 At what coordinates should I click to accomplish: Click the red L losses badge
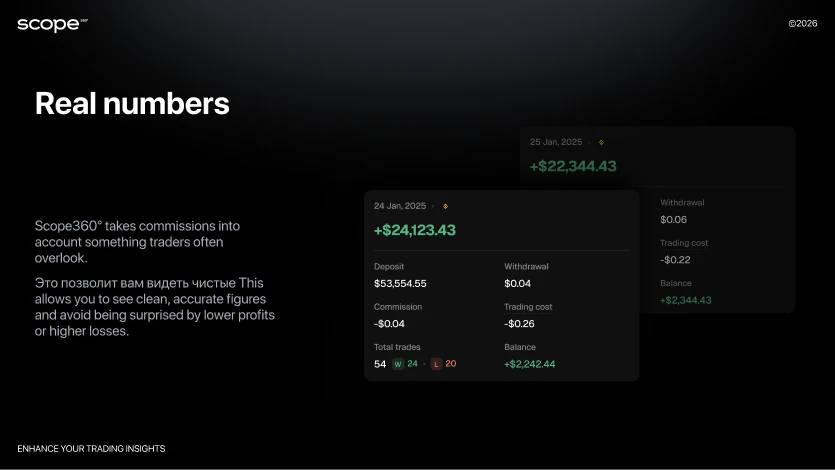(x=436, y=364)
